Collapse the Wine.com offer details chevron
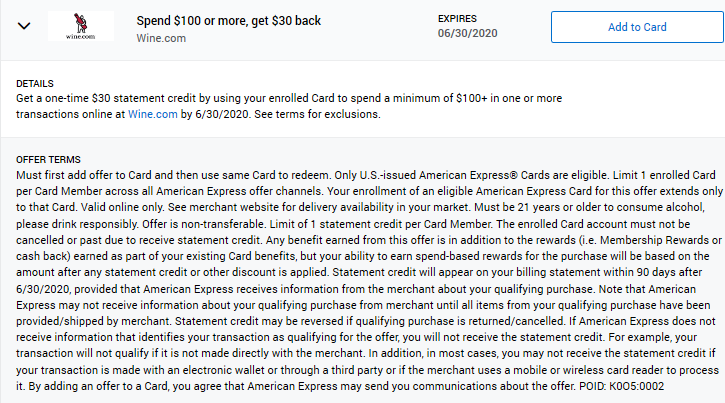Viewport: 725px width, 403px height. tap(24, 26)
